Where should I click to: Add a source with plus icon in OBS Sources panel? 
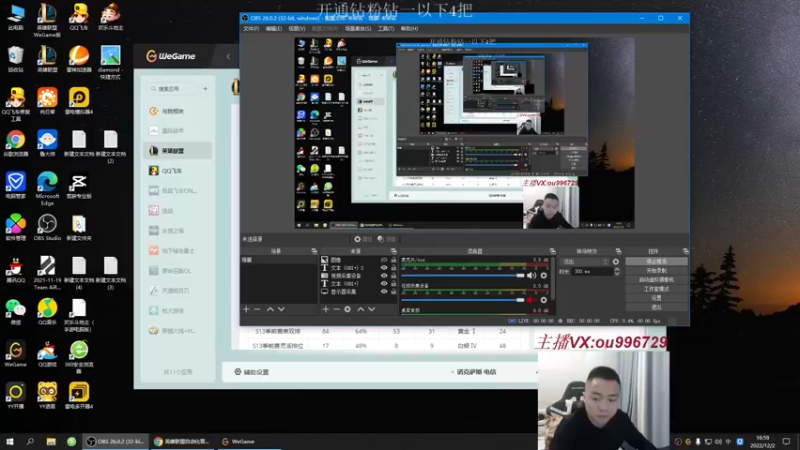(326, 309)
